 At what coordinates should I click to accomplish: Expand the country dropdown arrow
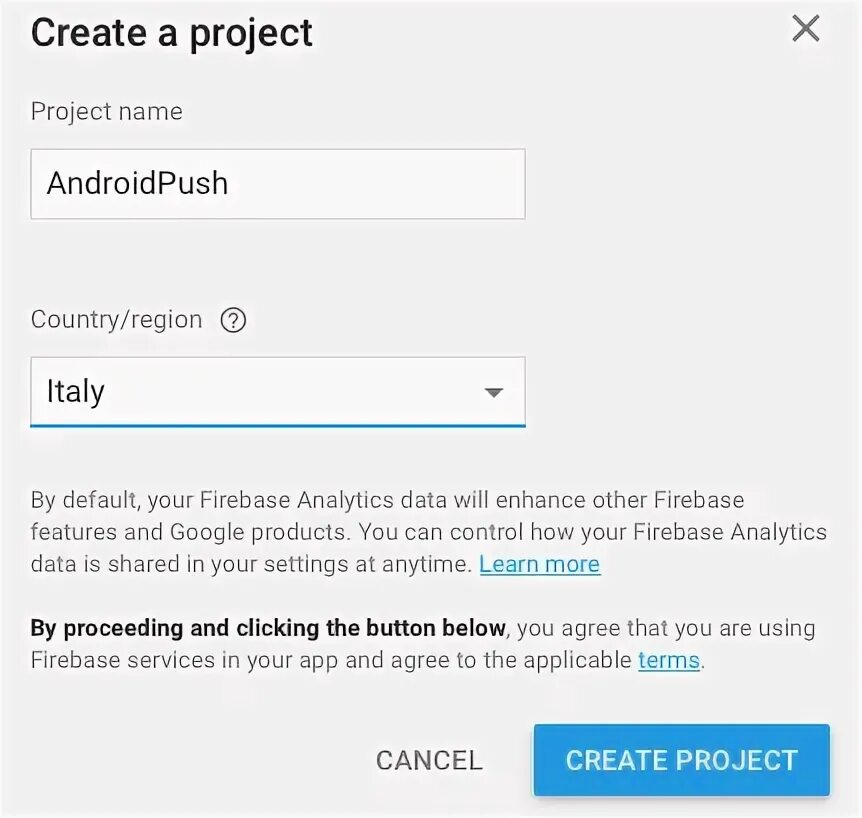[x=493, y=392]
